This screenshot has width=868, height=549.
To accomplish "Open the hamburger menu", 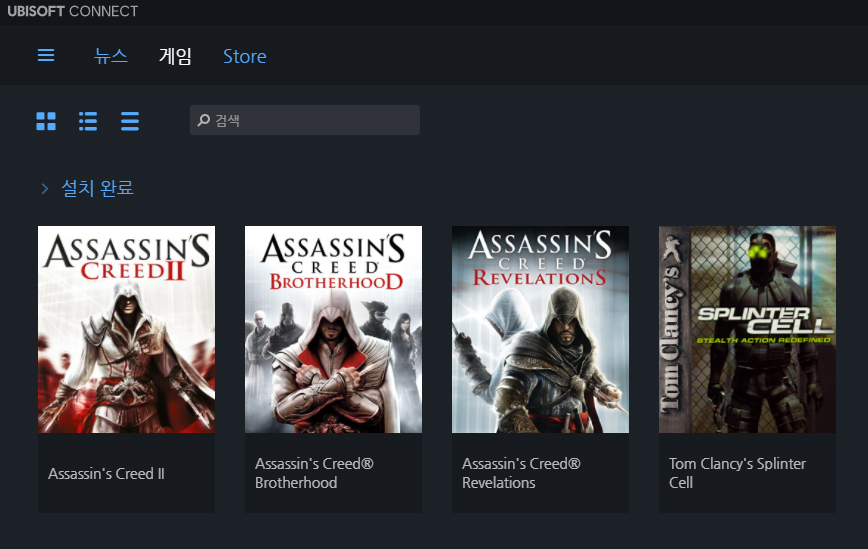I will pos(46,55).
